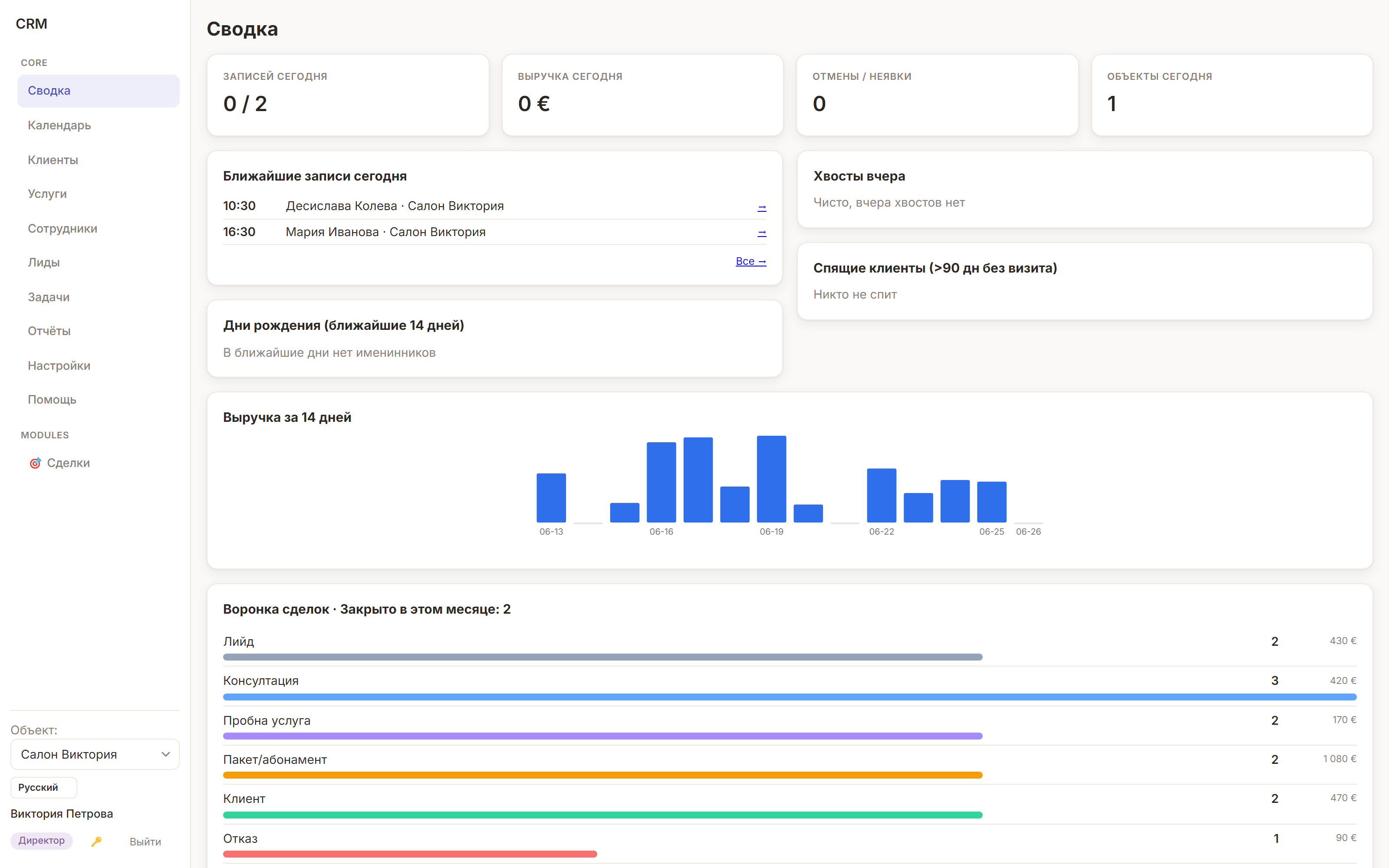Open the Сводка dashboard page
The width and height of the screenshot is (1389, 868).
(98, 91)
